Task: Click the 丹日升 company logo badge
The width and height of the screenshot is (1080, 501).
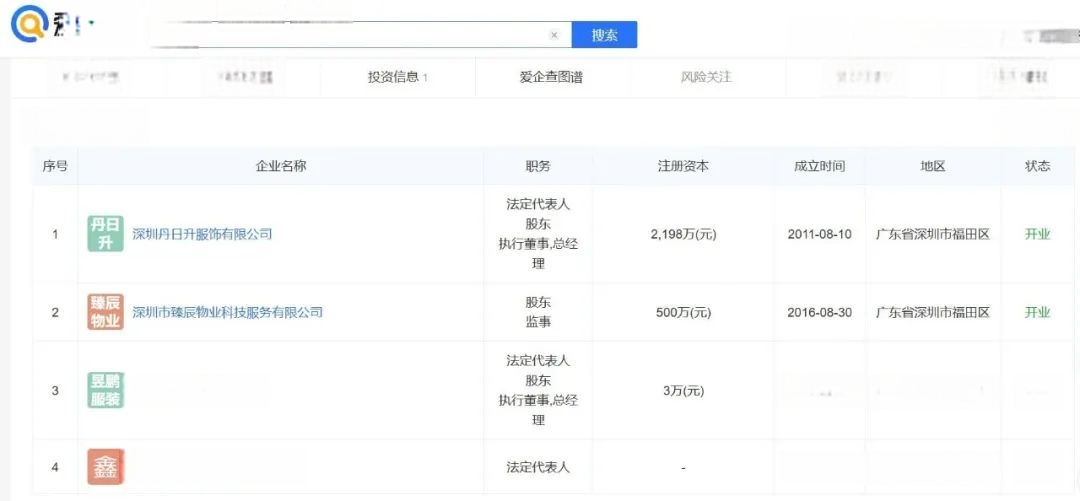Action: 105,234
